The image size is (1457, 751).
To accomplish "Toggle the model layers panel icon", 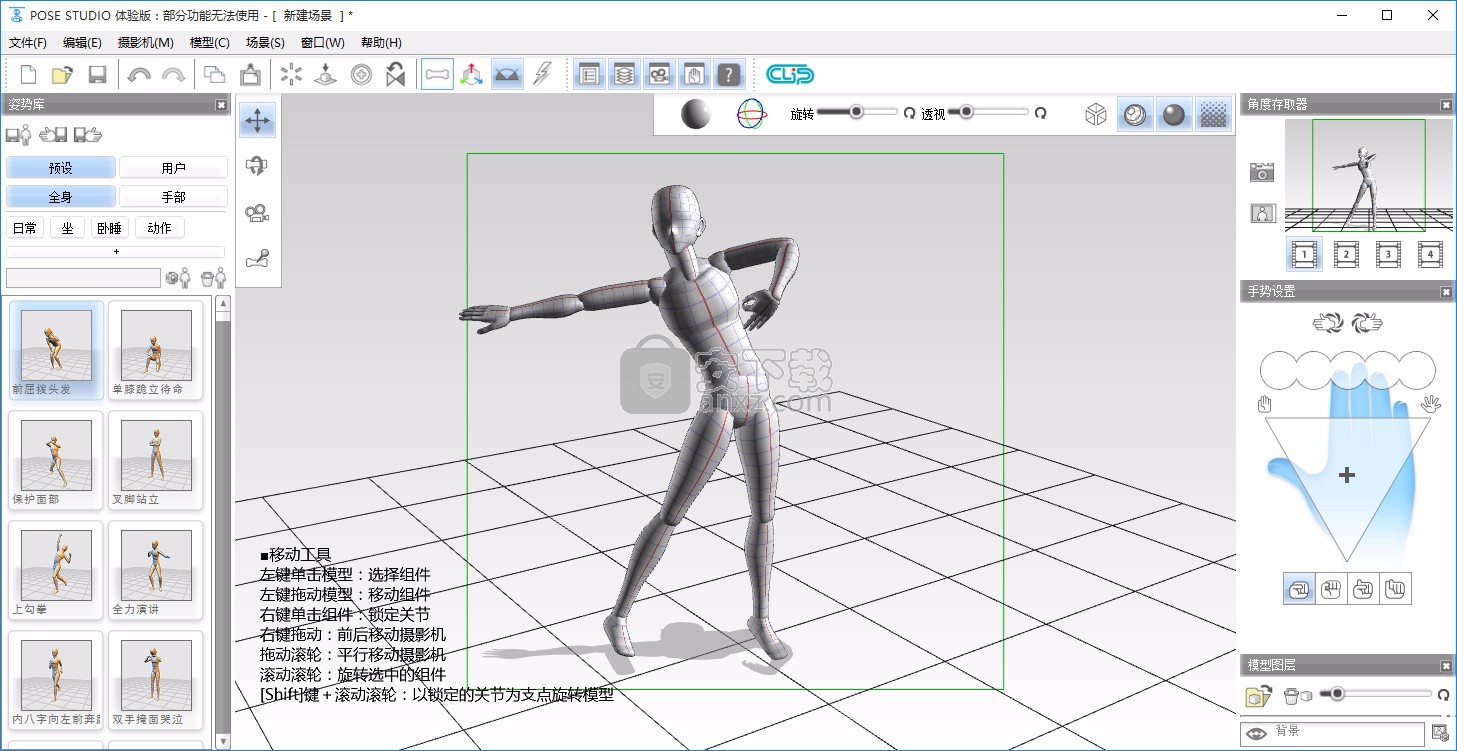I will tap(625, 75).
